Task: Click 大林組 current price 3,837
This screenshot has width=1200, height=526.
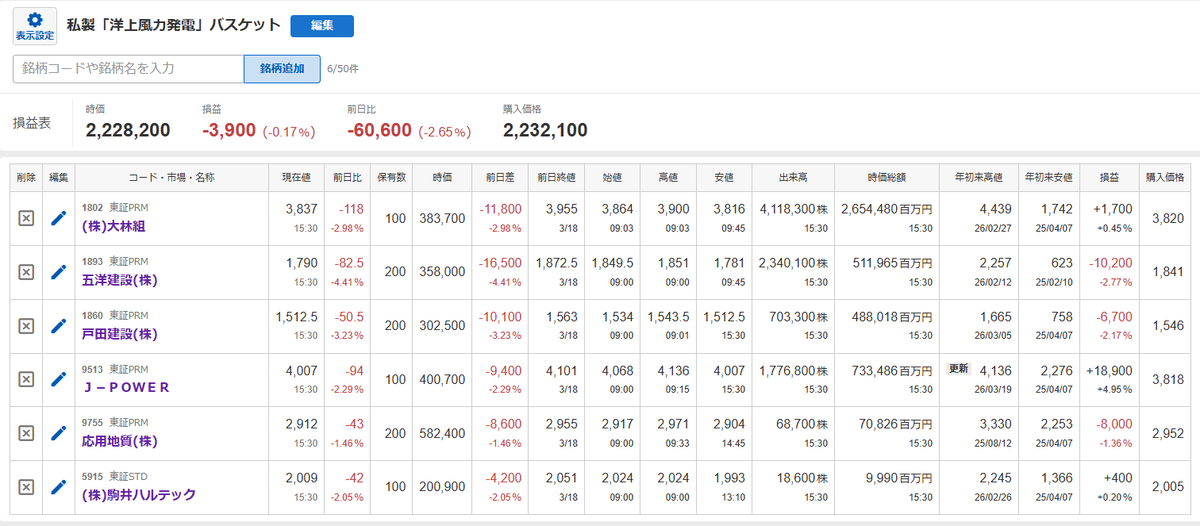Action: coord(301,208)
